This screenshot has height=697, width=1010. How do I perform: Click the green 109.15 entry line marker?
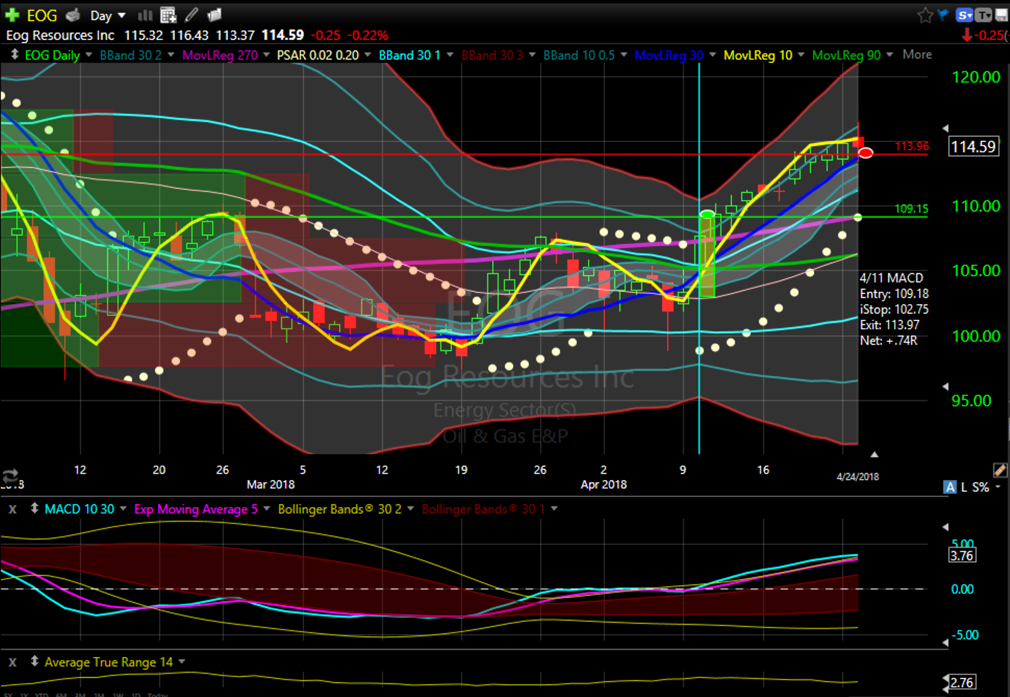(911, 209)
